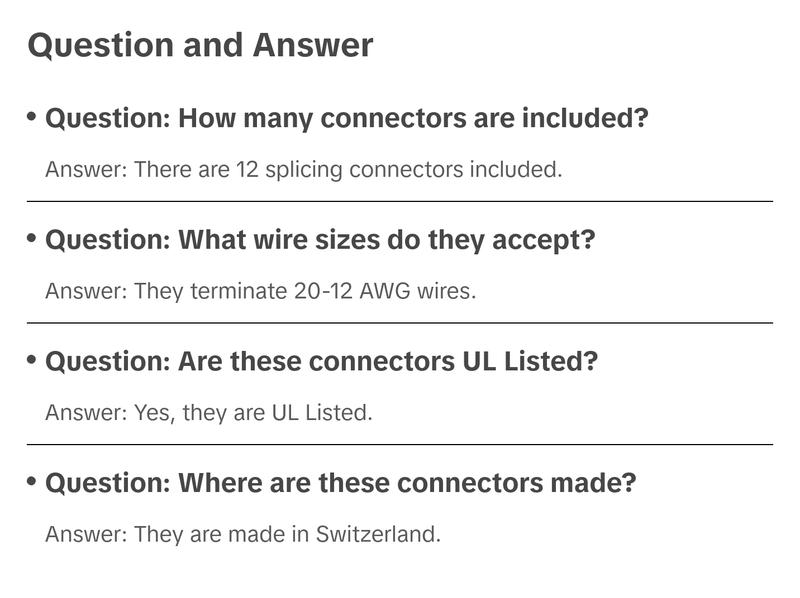Click the bullet before the wire sizes question
800x598 pixels.
pyautogui.click(x=33, y=239)
